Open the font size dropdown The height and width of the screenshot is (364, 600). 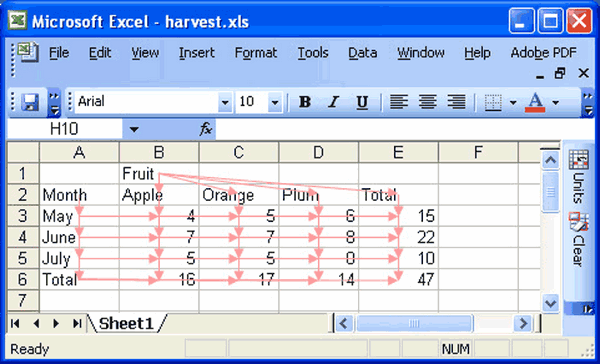pos(275,103)
